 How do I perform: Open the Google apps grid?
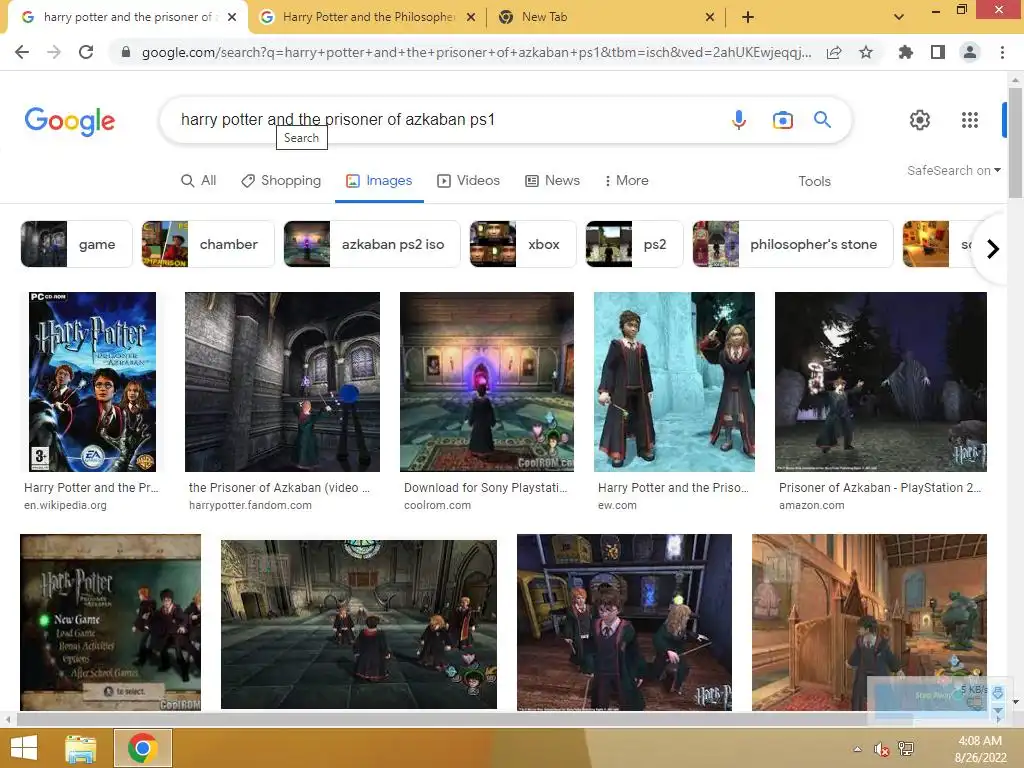point(970,120)
